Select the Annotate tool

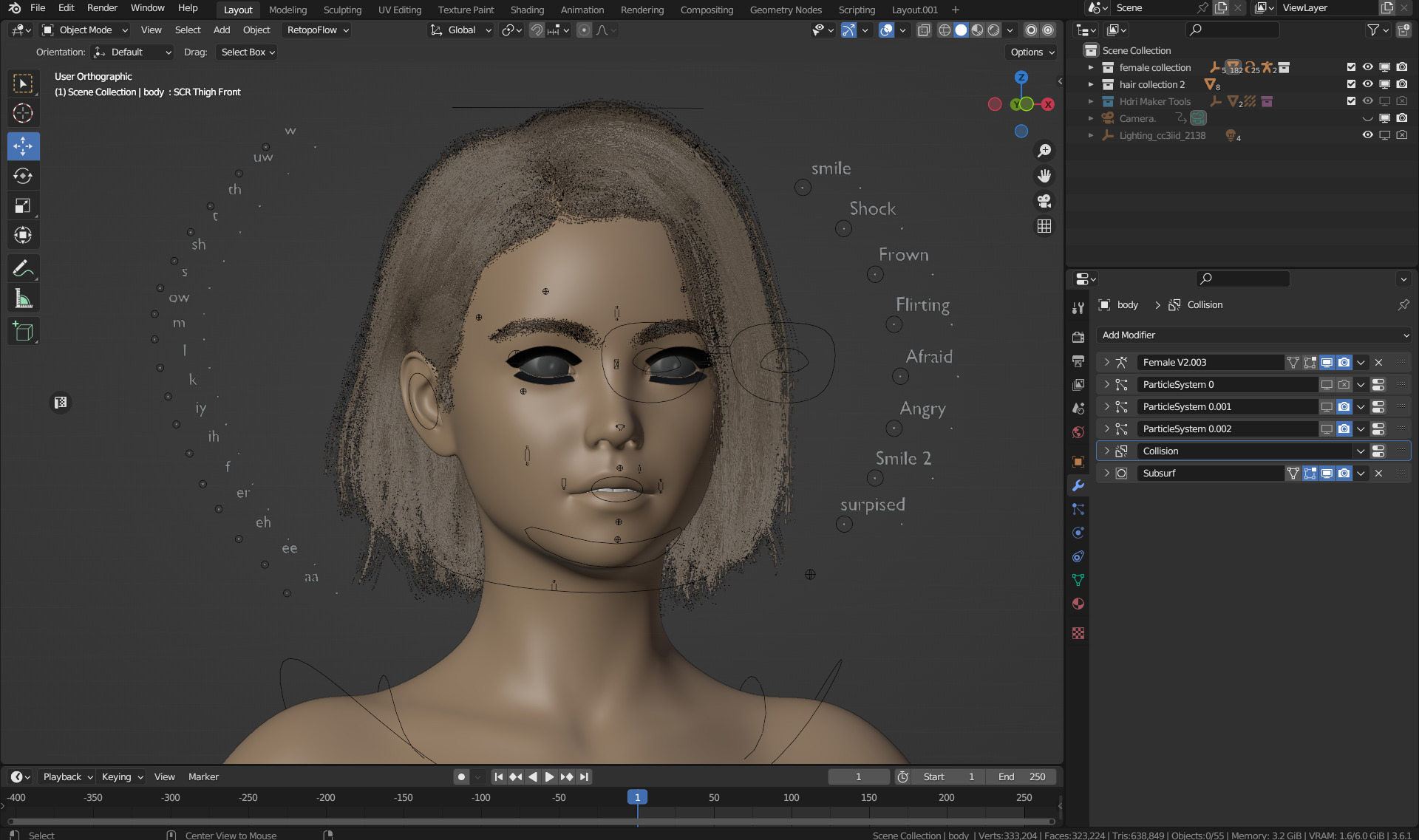click(x=23, y=268)
